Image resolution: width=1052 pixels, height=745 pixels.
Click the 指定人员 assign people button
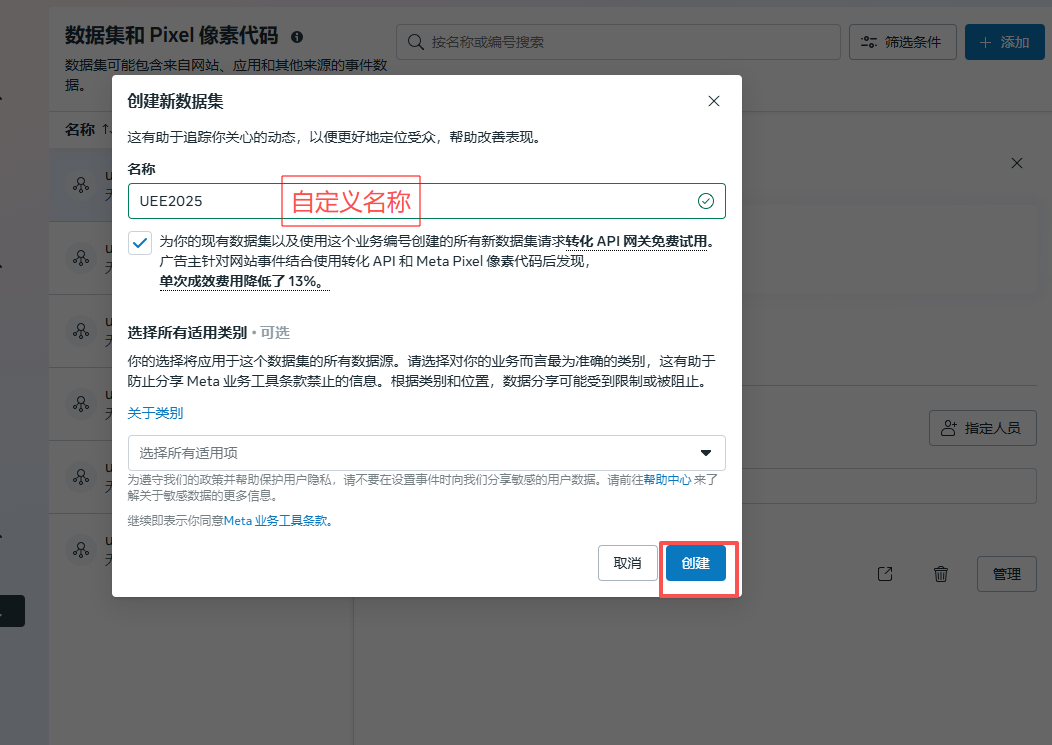point(981,428)
